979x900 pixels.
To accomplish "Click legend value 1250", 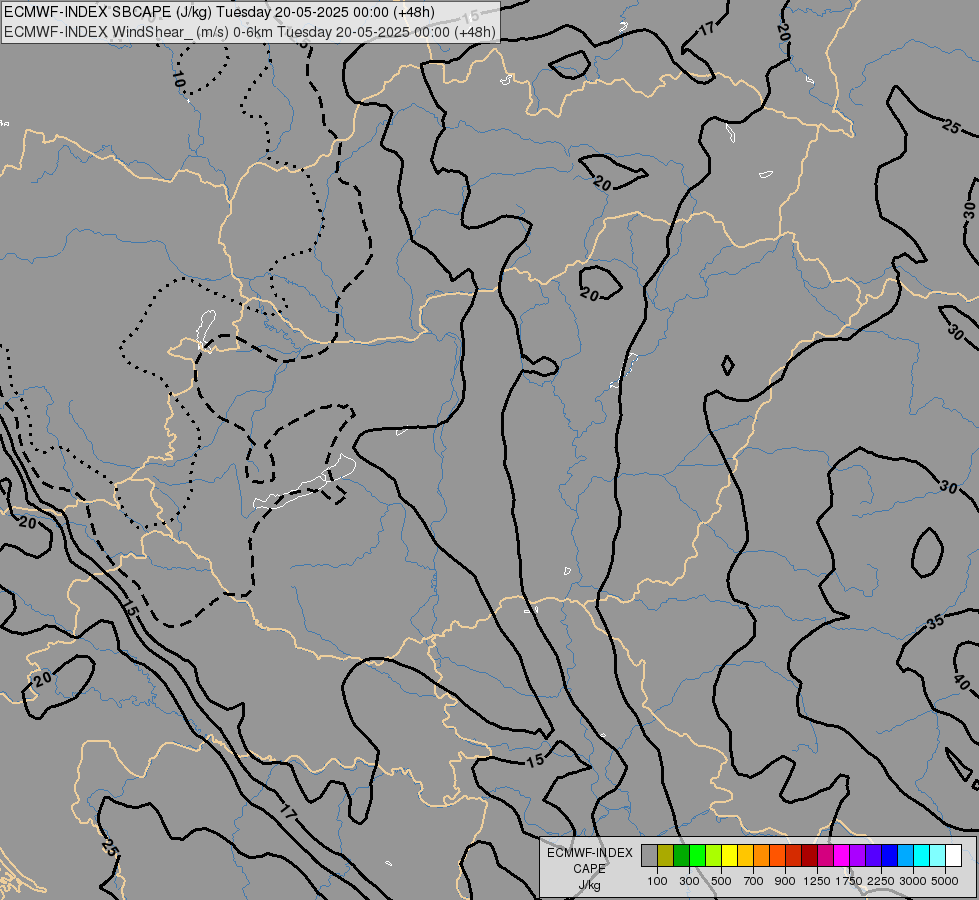I will [817, 881].
